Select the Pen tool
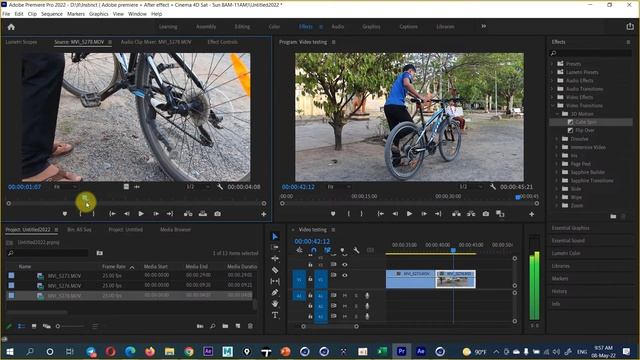Viewport: 640px width, 360px height. pyautogui.click(x=275, y=292)
